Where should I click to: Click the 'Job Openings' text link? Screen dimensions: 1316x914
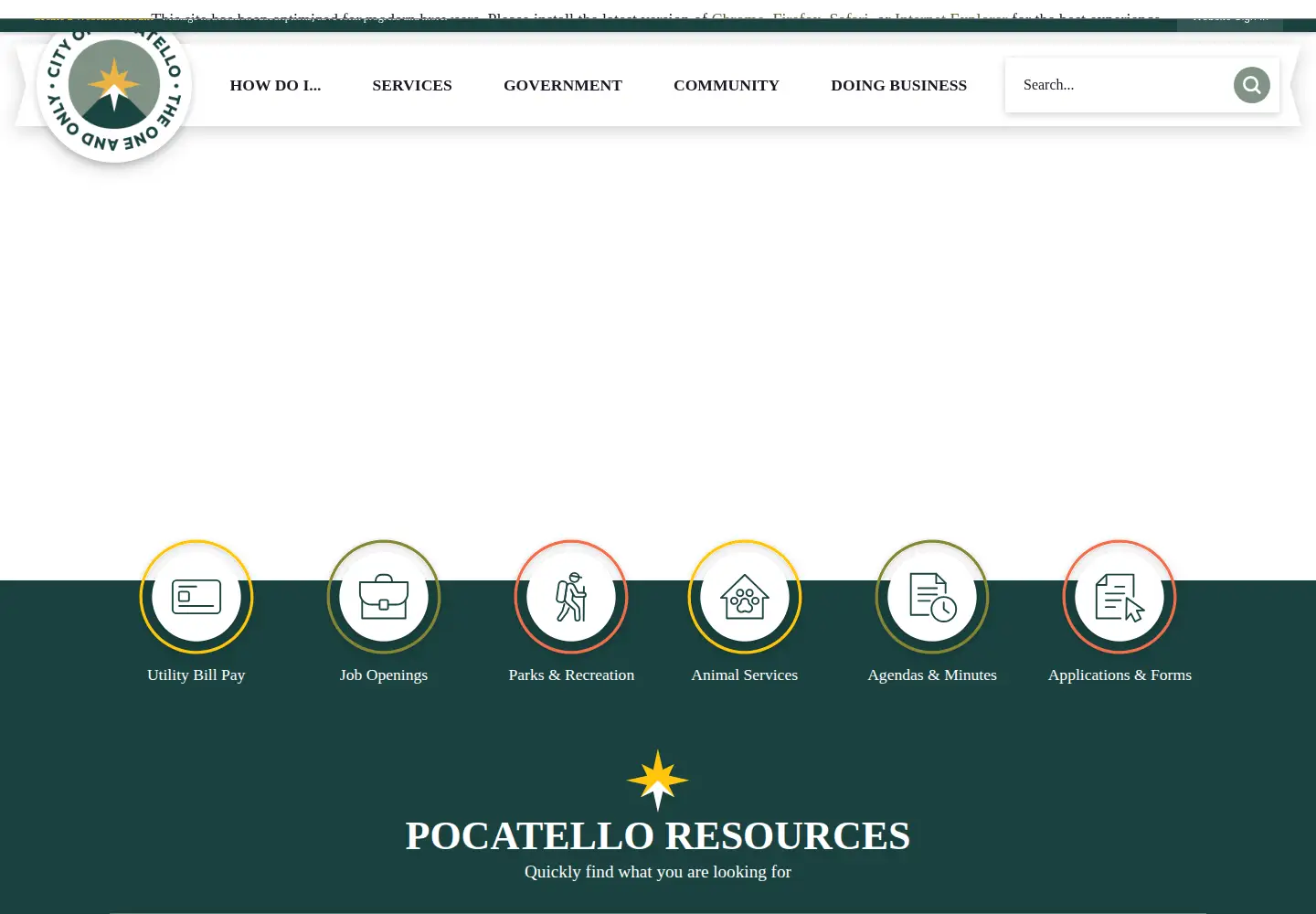[x=384, y=675]
